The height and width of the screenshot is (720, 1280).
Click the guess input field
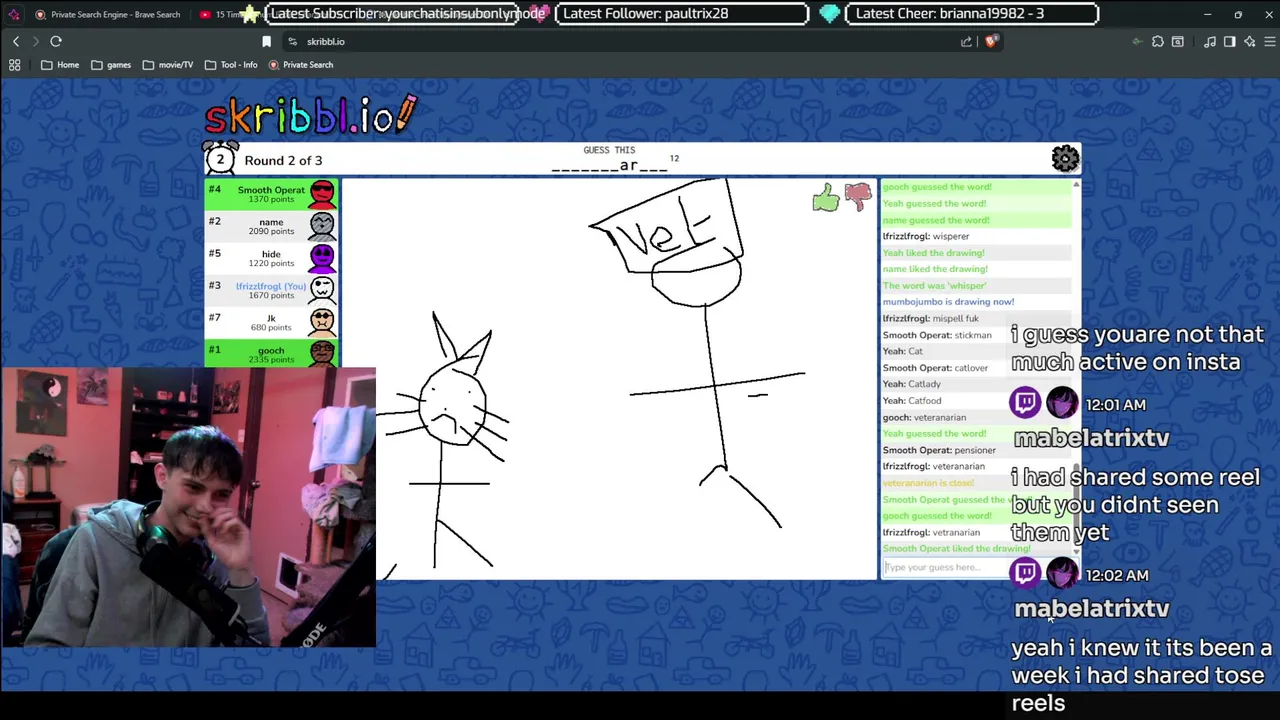coord(944,567)
